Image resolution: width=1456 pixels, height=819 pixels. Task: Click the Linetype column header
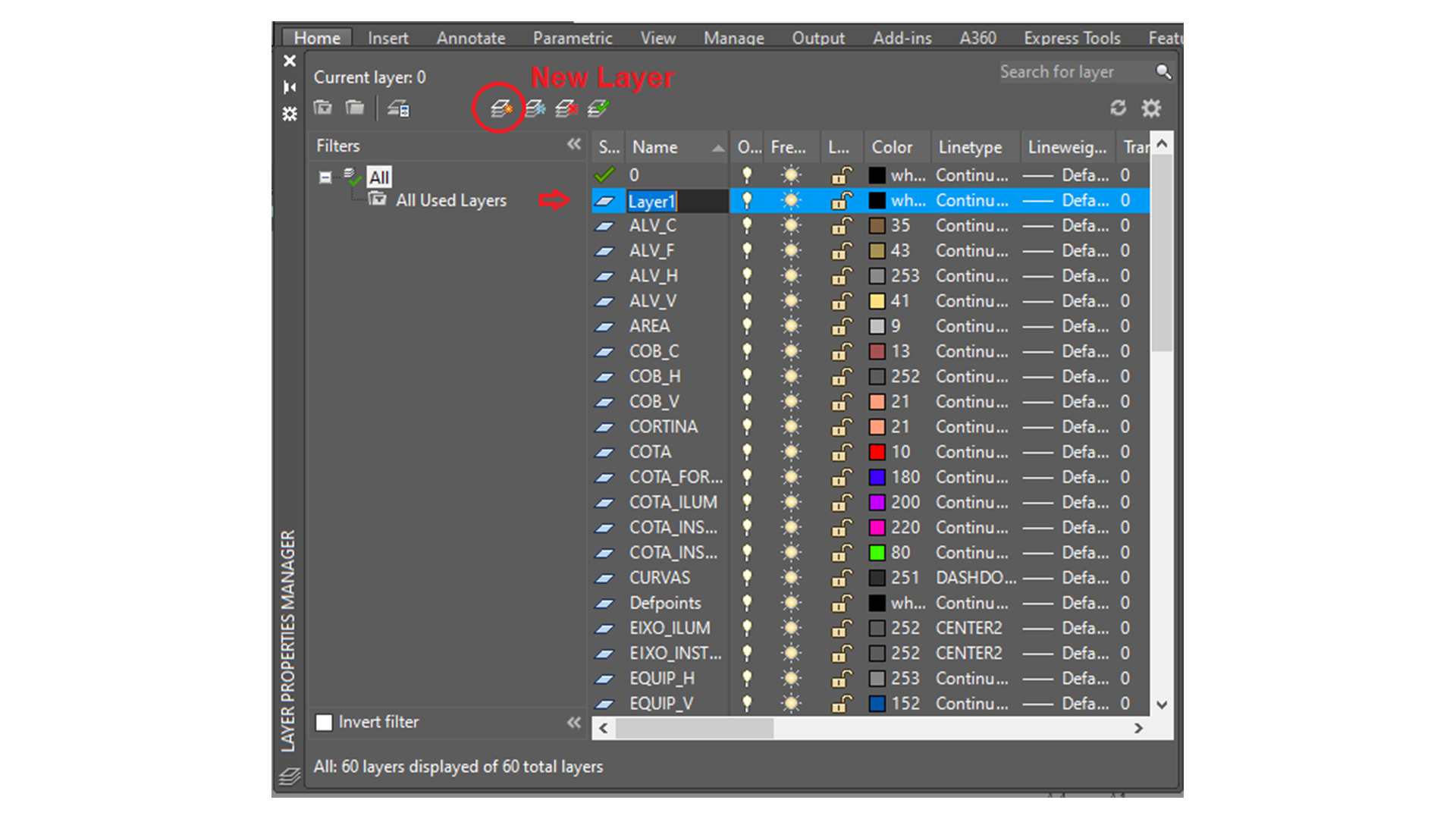click(975, 147)
